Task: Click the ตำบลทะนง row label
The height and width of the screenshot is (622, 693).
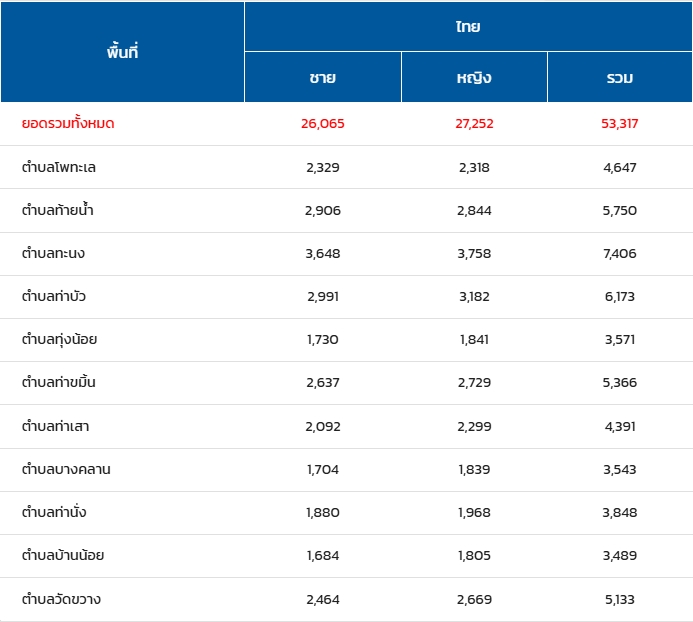Action: click(x=54, y=253)
